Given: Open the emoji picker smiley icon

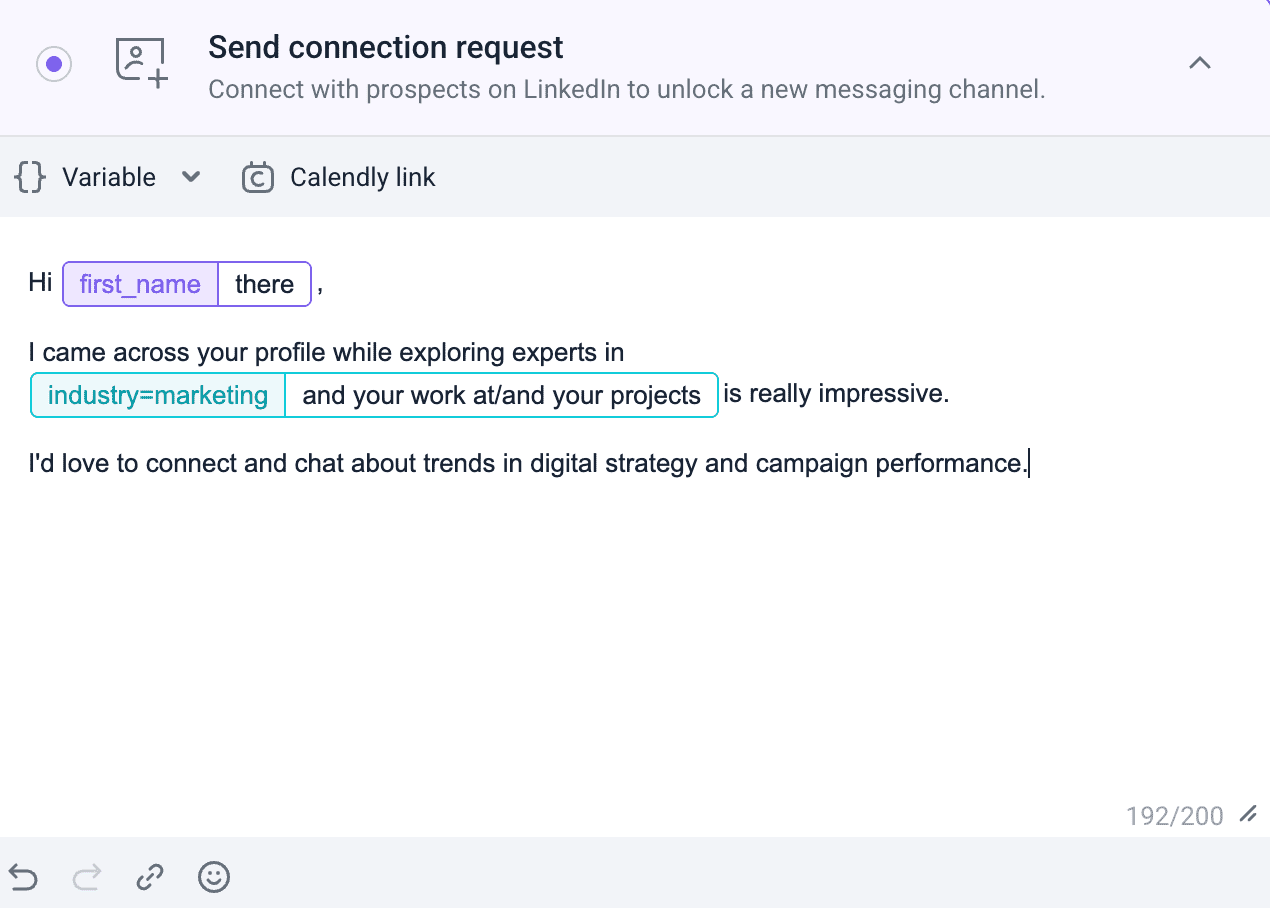Looking at the screenshot, I should [214, 878].
